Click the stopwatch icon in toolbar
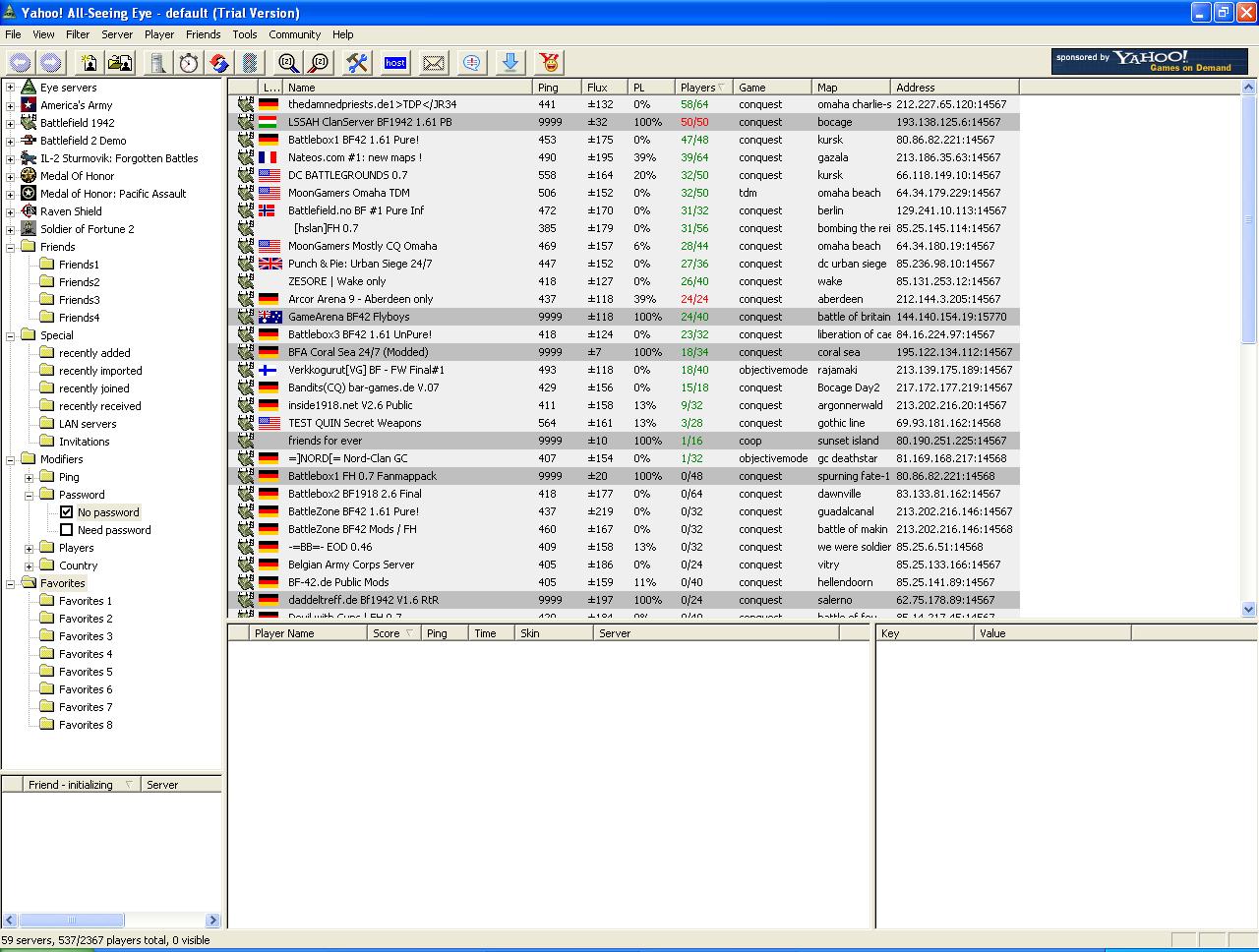 coord(189,63)
